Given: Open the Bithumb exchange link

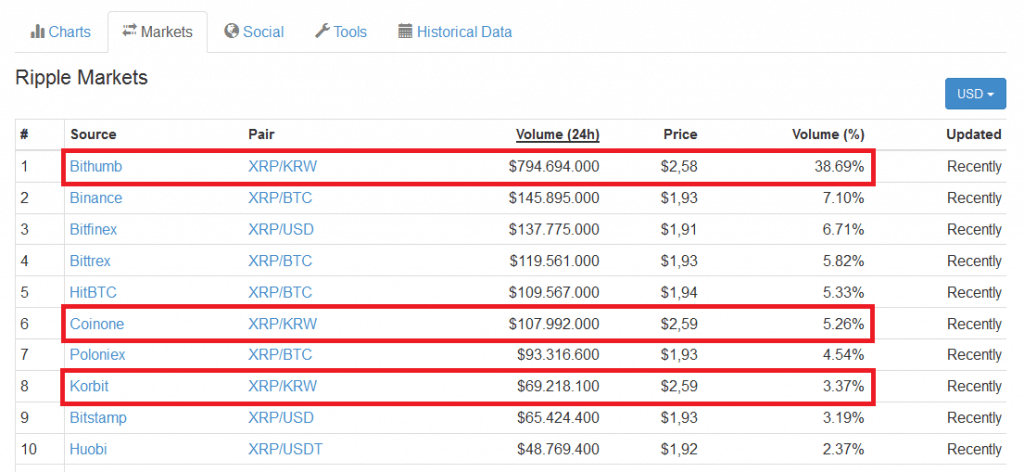Looking at the screenshot, I should (x=96, y=166).
